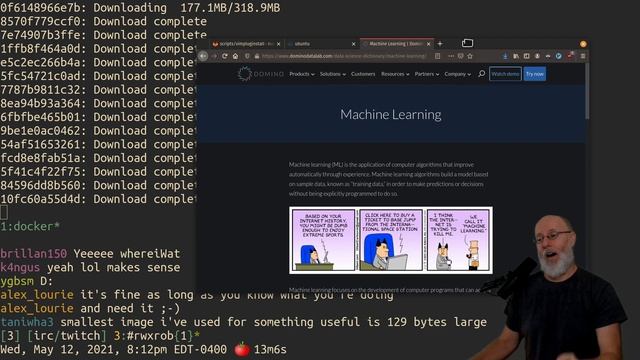Click the window-stack icon above Firefox
The width and height of the screenshot is (640, 360).
click(x=467, y=43)
